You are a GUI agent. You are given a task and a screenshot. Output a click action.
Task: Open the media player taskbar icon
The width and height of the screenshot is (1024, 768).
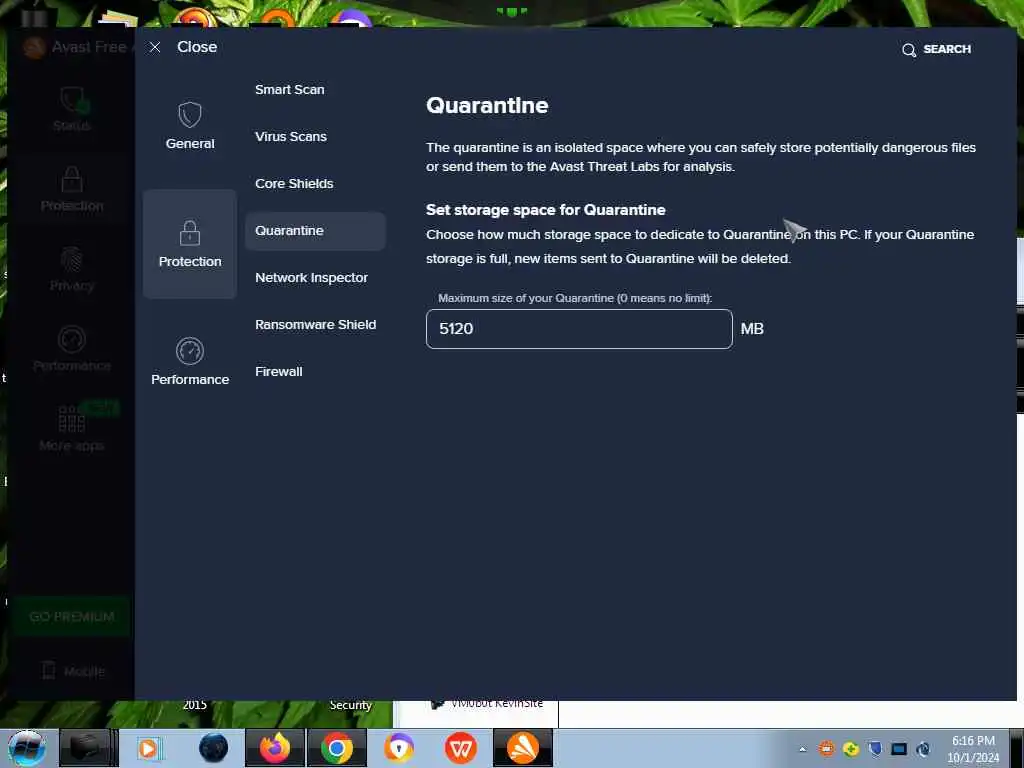pos(148,748)
